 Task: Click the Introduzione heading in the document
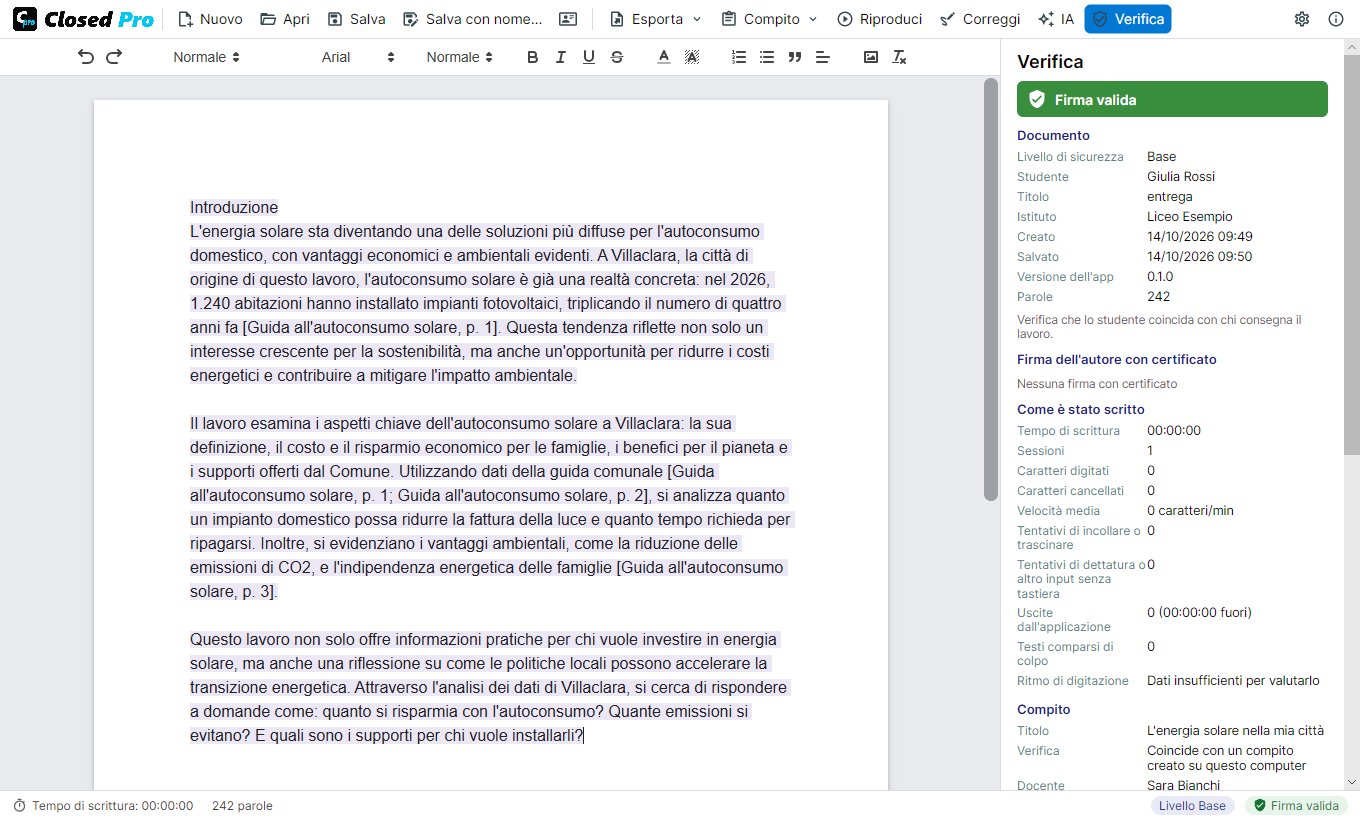click(234, 207)
